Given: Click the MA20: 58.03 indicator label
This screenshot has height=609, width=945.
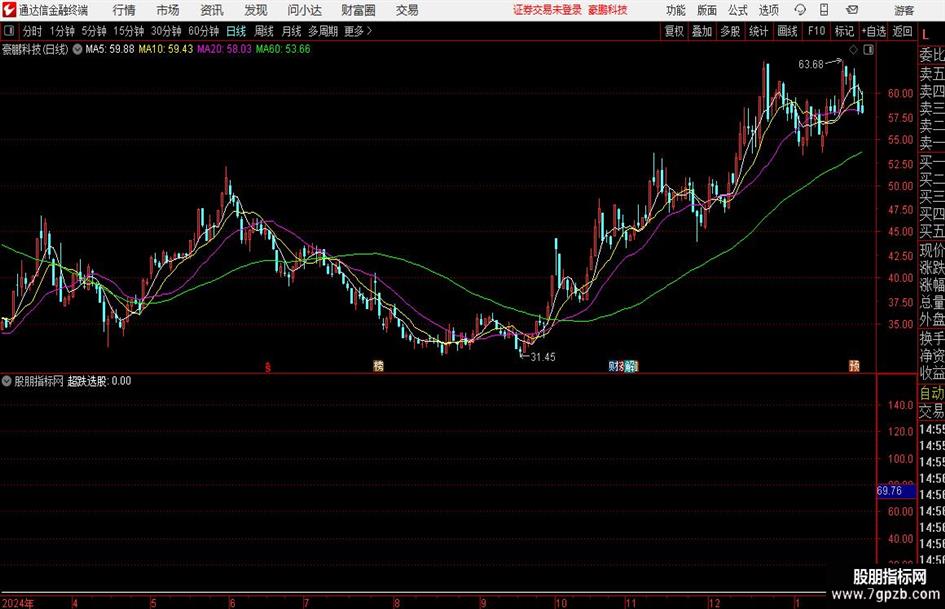Looking at the screenshot, I should click(x=224, y=49).
